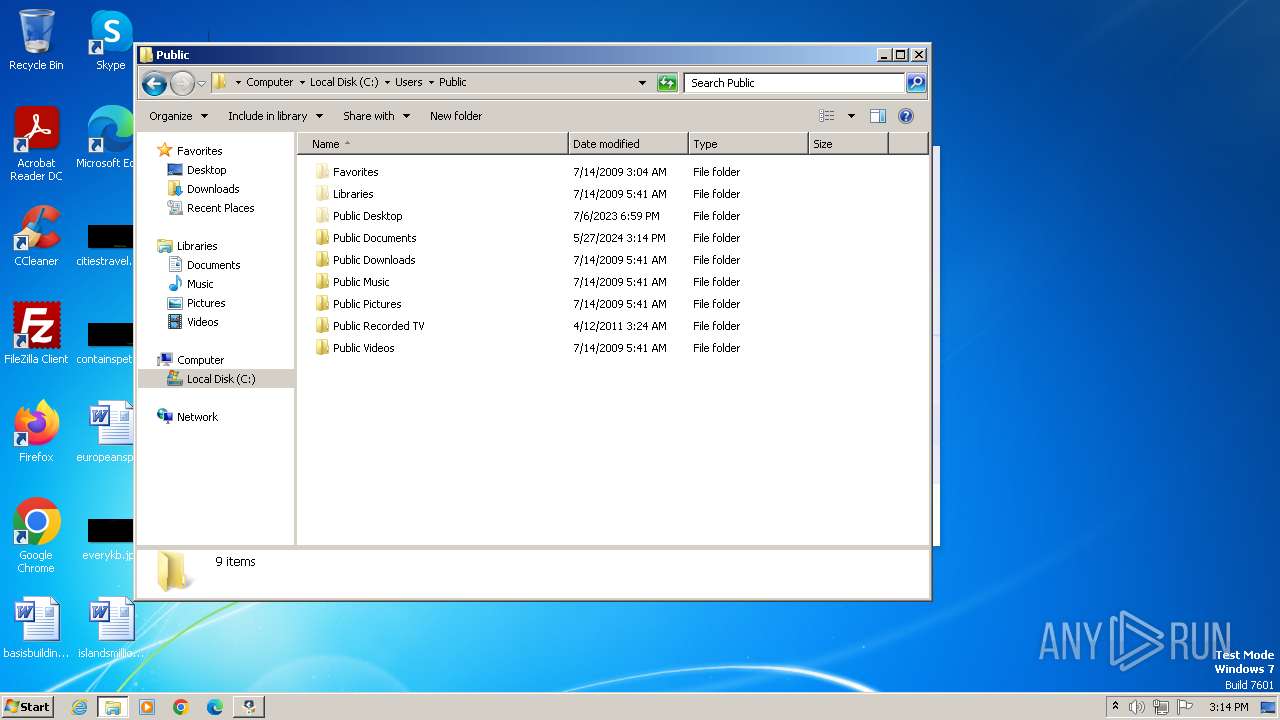Select the Public Videos folder icon
The height and width of the screenshot is (720, 1280).
tap(322, 348)
